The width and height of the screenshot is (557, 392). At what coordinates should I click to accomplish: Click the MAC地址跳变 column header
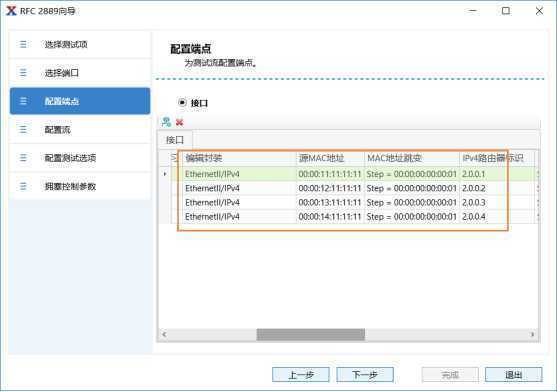point(412,158)
